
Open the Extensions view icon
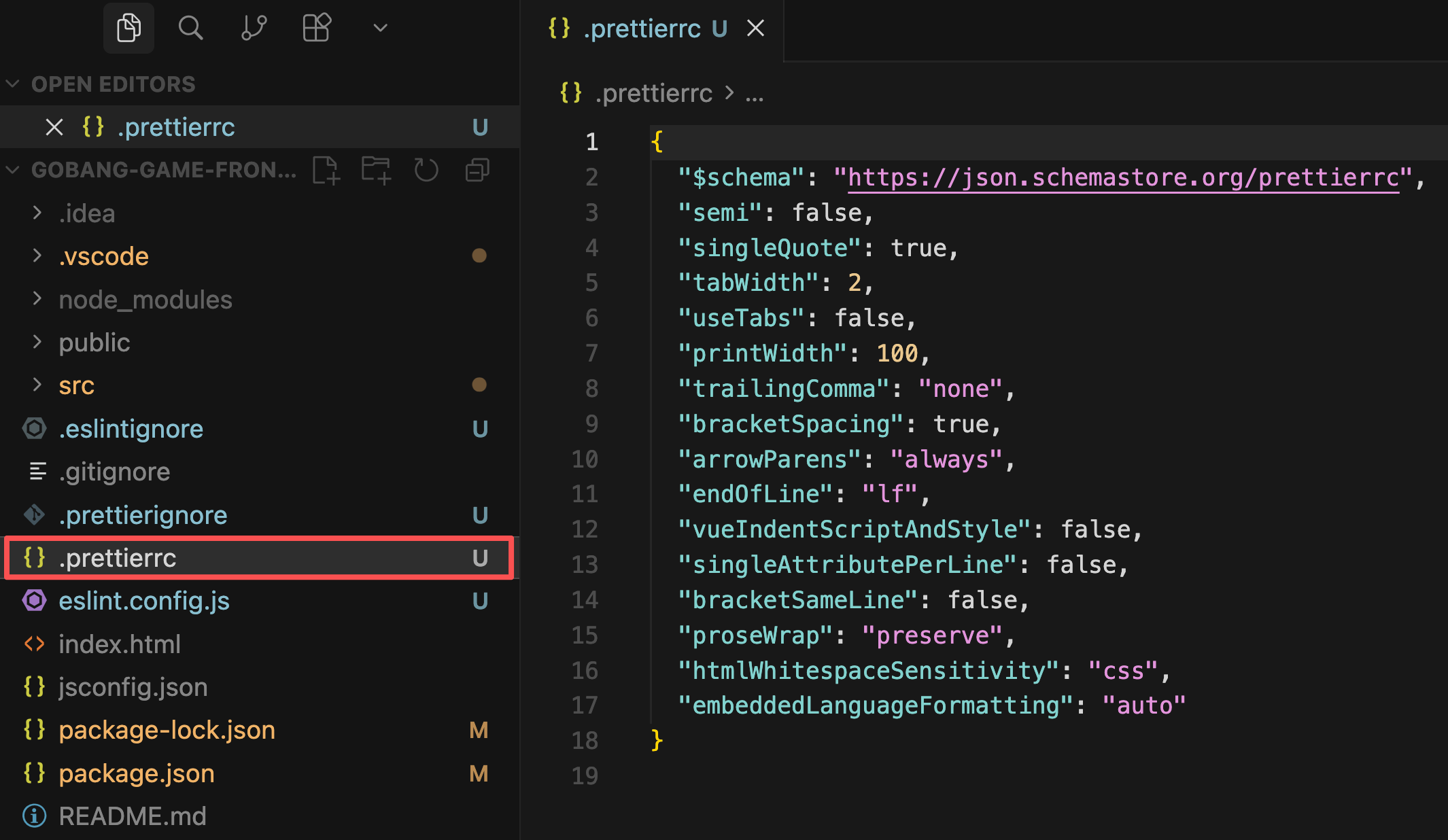pos(316,28)
